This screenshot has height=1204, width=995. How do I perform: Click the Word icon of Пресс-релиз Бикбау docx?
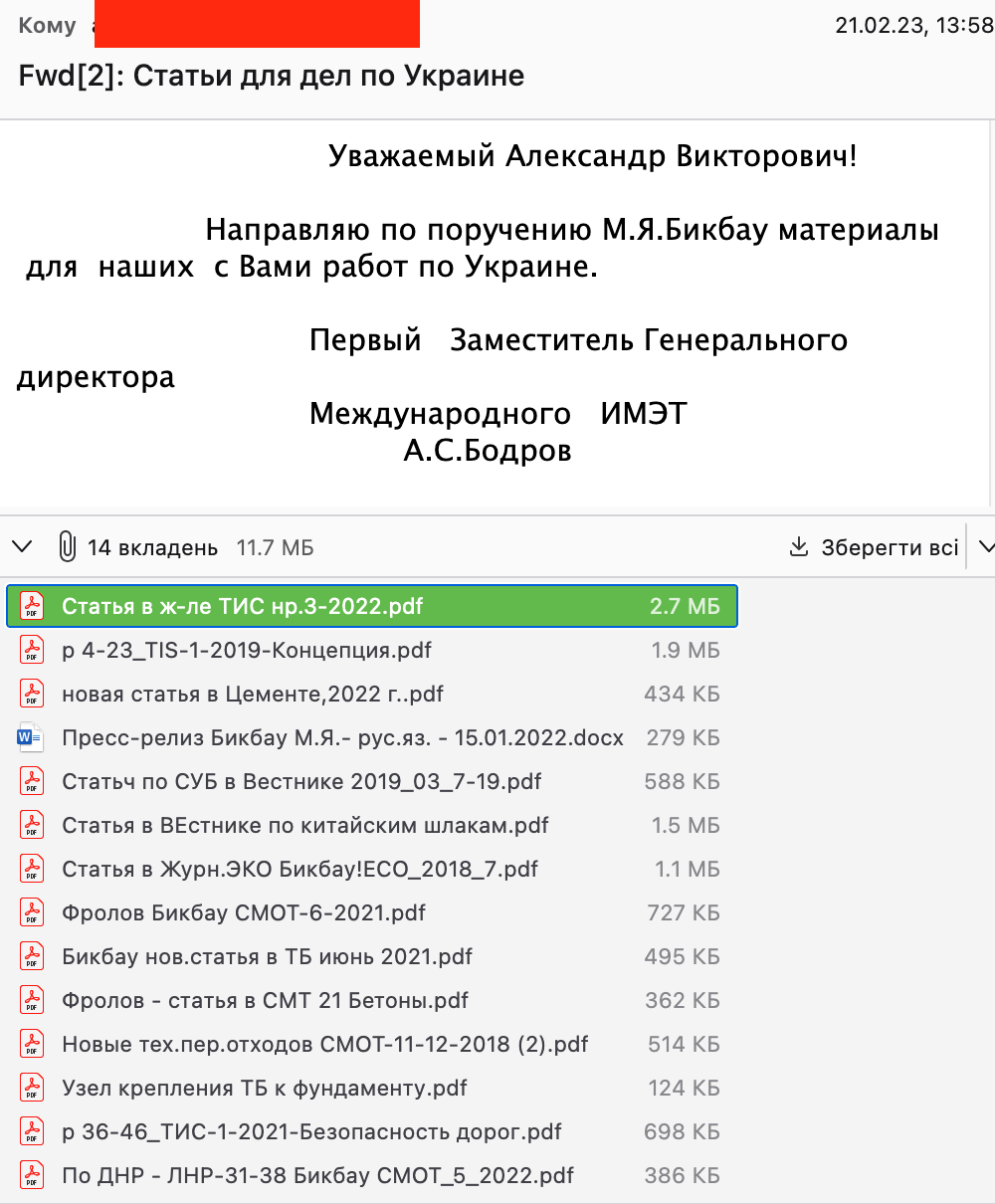pyautogui.click(x=31, y=737)
